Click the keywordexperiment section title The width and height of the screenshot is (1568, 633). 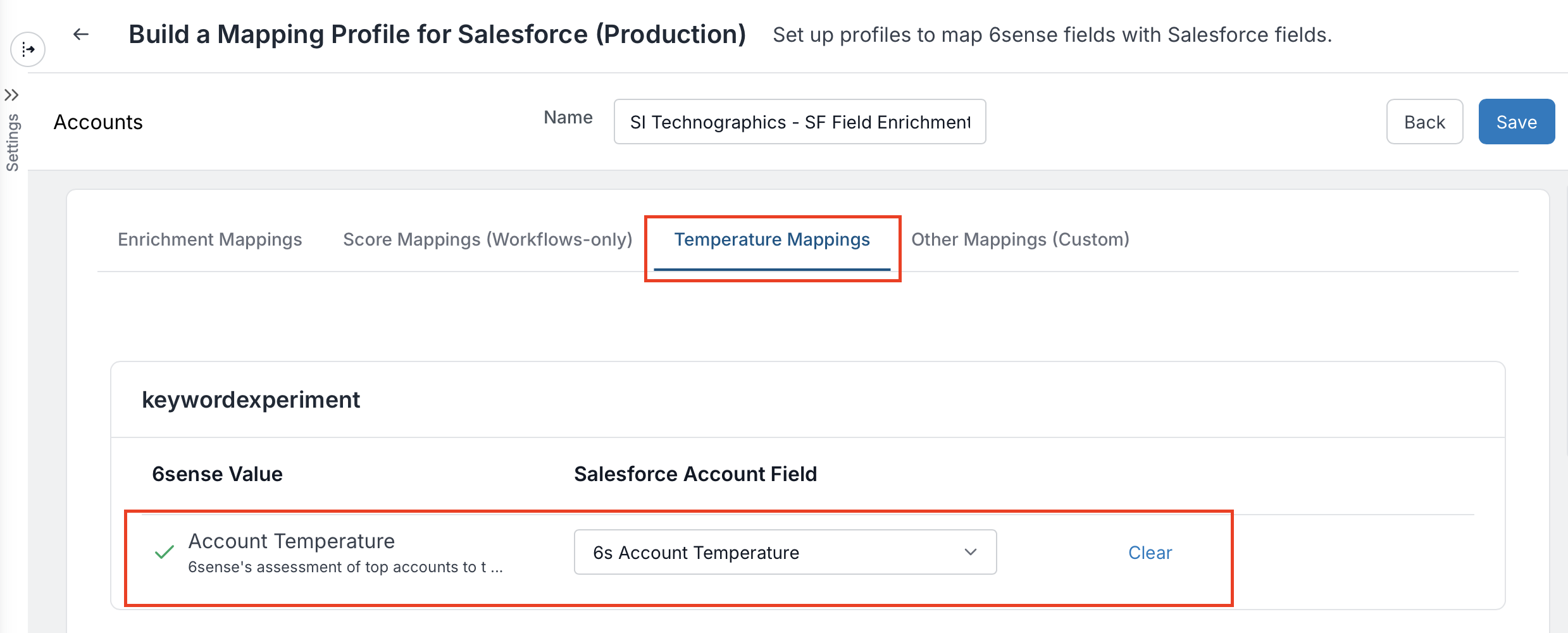[x=251, y=400]
